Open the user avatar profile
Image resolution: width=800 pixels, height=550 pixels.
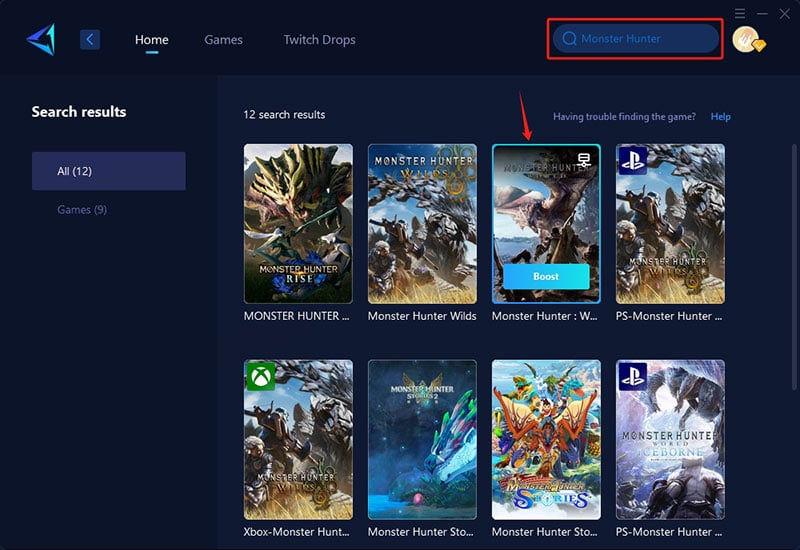coord(748,39)
